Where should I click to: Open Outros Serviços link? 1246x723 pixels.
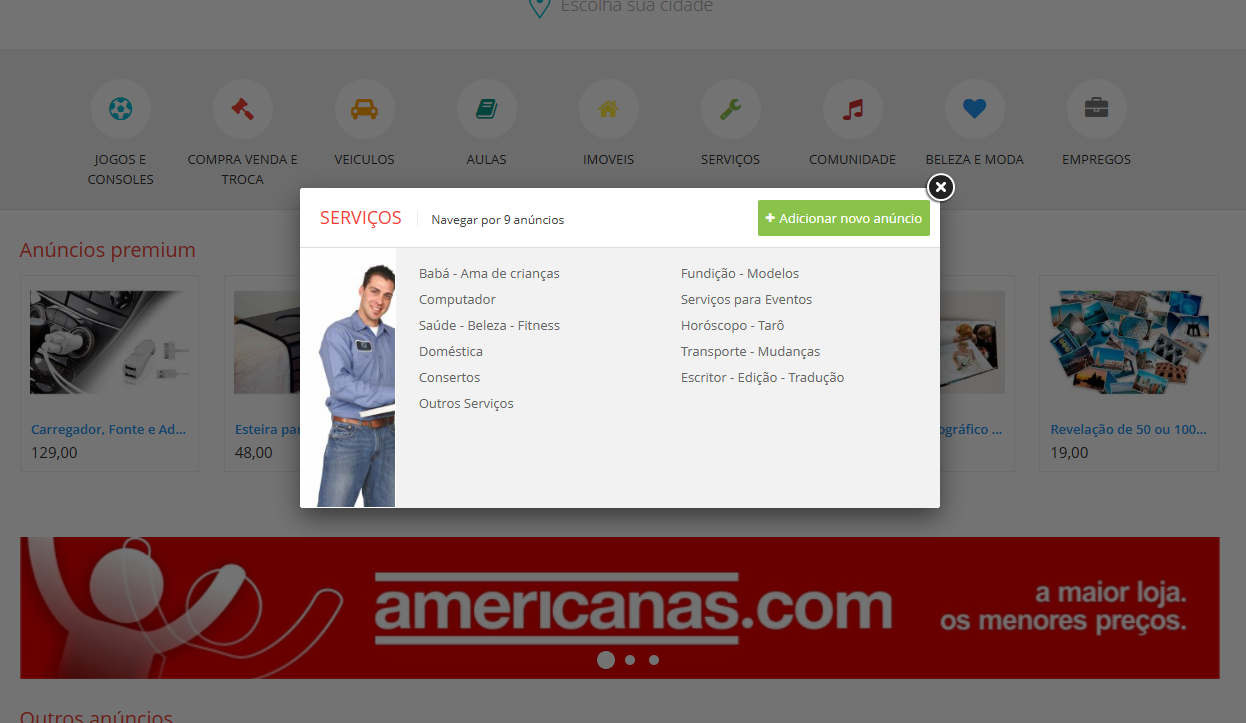tap(466, 403)
